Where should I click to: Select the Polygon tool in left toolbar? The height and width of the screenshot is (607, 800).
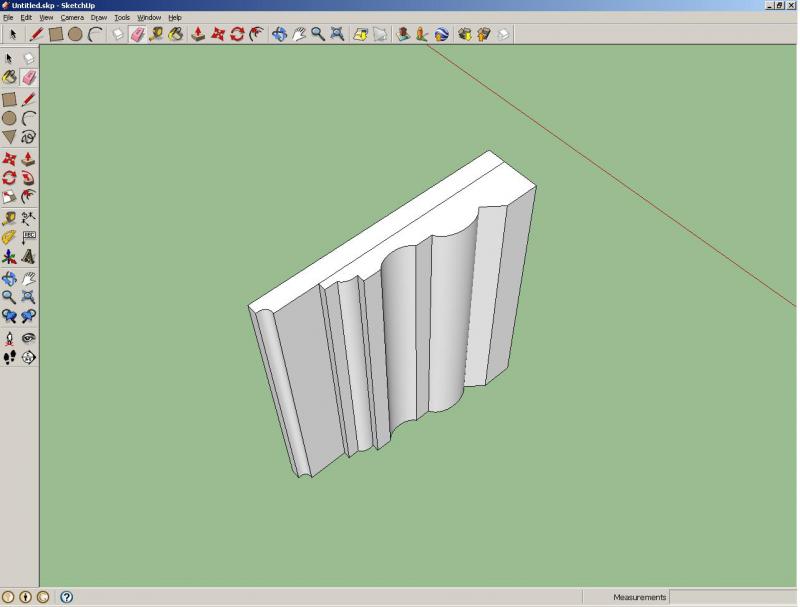9,137
